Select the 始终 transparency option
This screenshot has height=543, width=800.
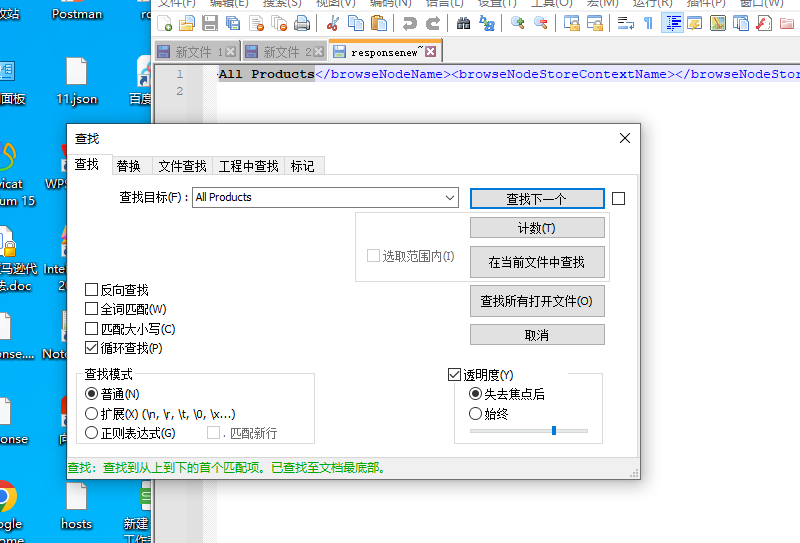pos(475,413)
